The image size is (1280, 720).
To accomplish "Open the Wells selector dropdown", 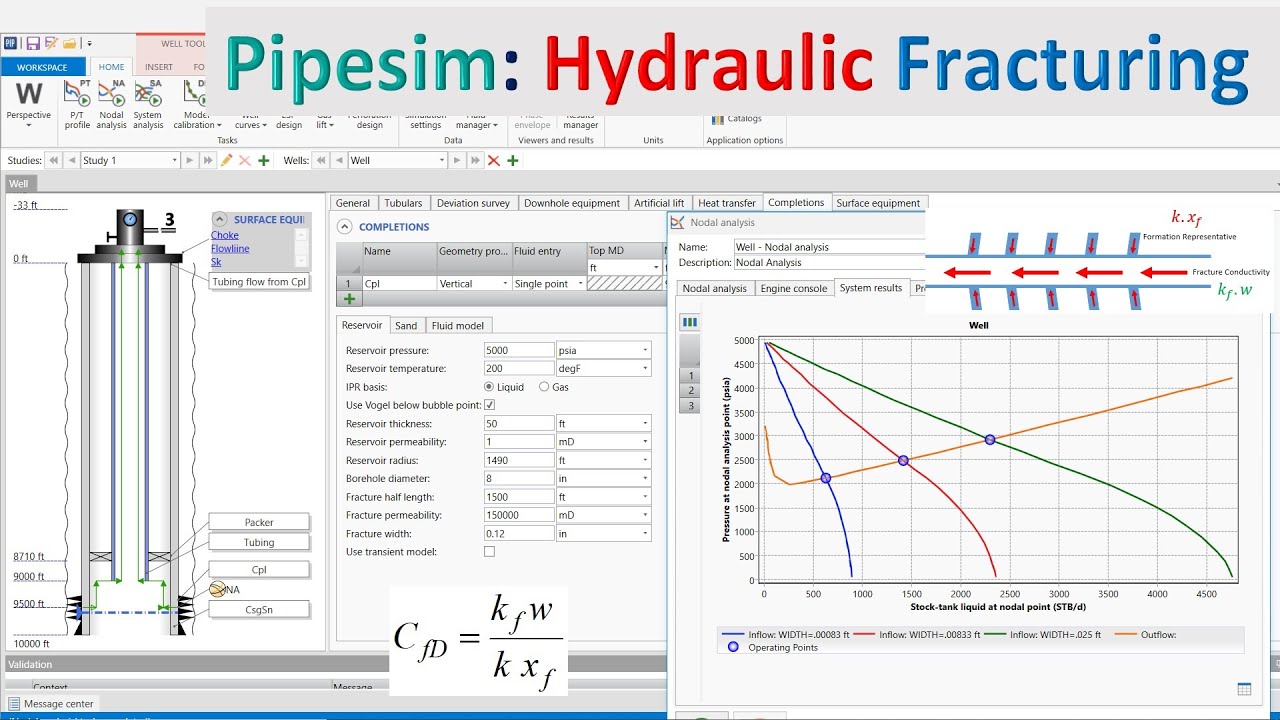I will (x=440, y=160).
